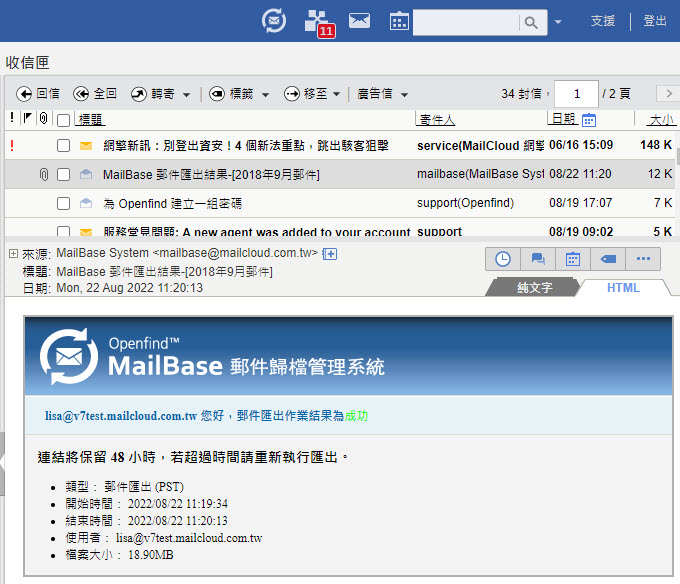Open the date picker calendar icon in header
This screenshot has height=584, width=680.
(x=589, y=120)
